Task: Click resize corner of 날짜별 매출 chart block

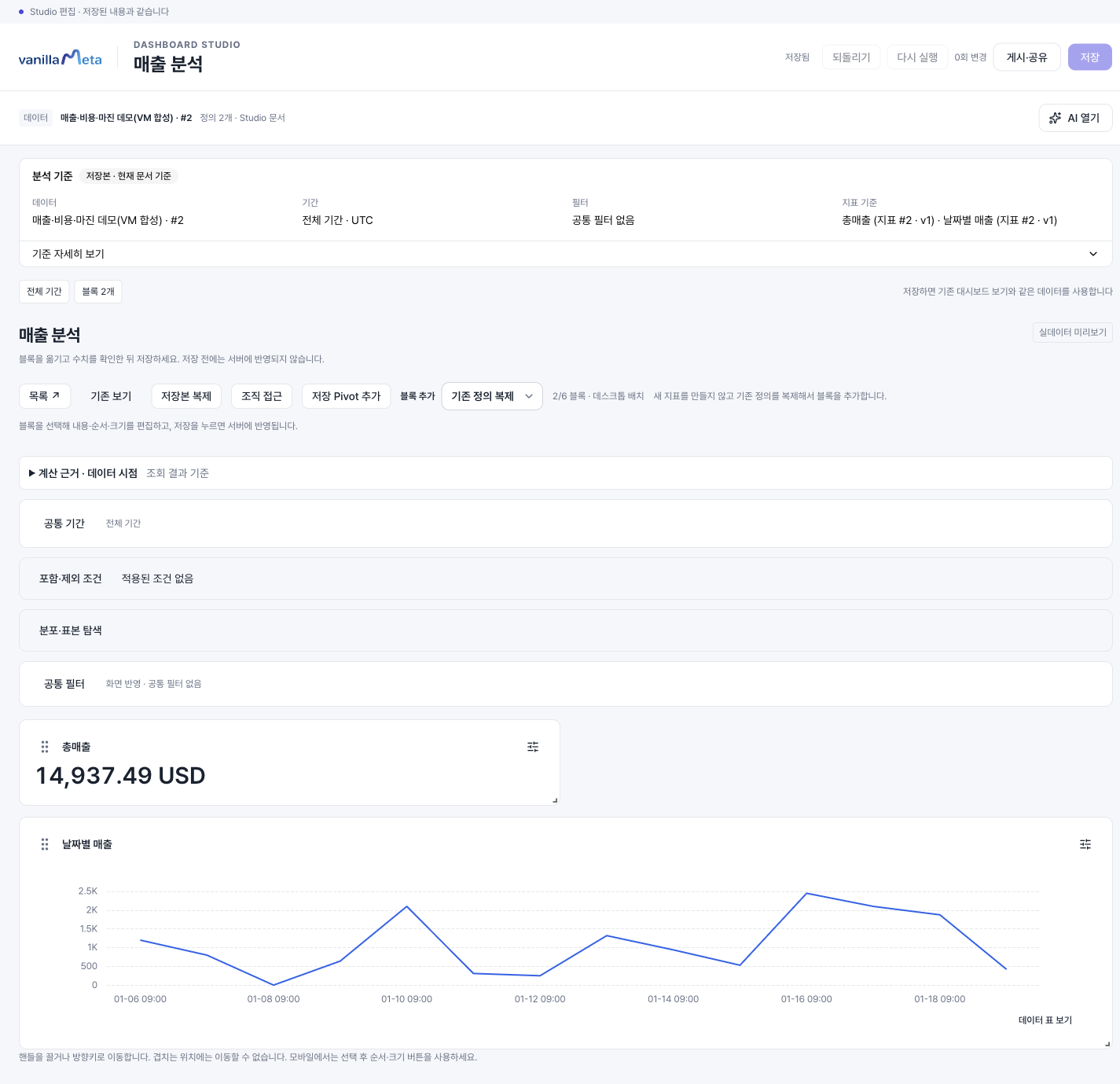Action: [1107, 1044]
